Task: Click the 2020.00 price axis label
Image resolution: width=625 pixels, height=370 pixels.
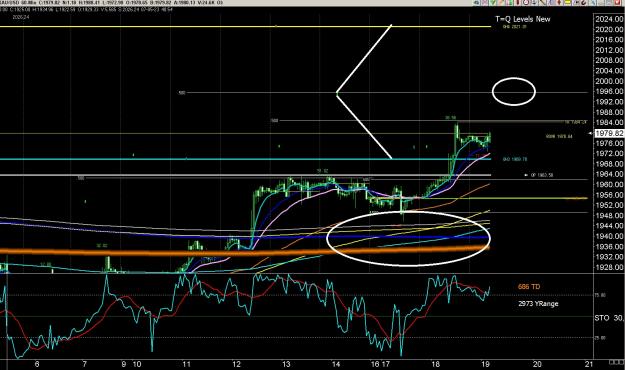Action: coord(609,29)
